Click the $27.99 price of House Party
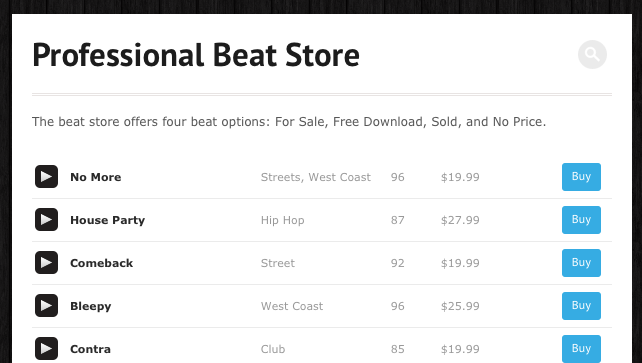The image size is (642, 363). tap(460, 220)
